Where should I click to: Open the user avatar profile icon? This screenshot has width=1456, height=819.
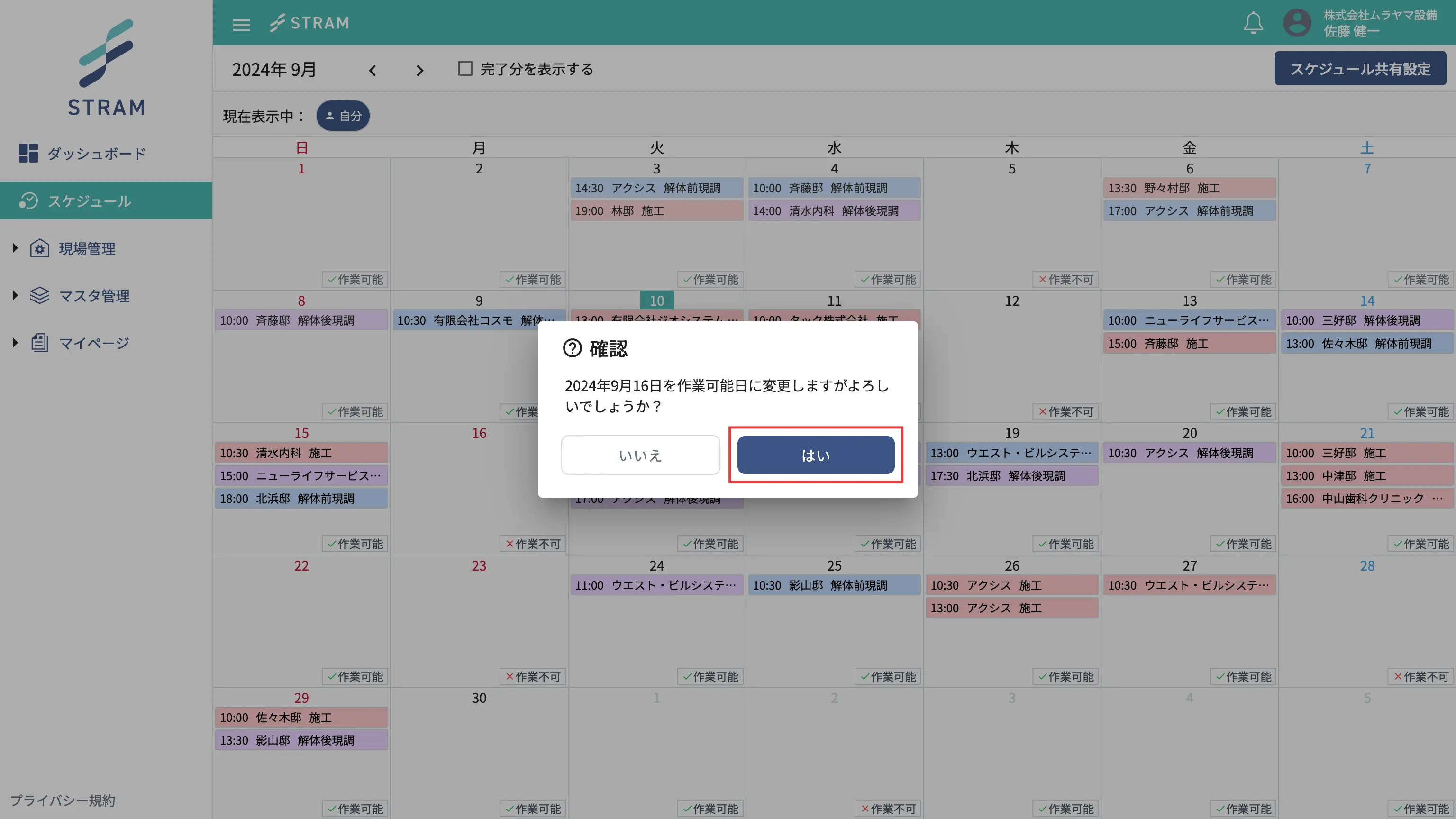pos(1297,23)
